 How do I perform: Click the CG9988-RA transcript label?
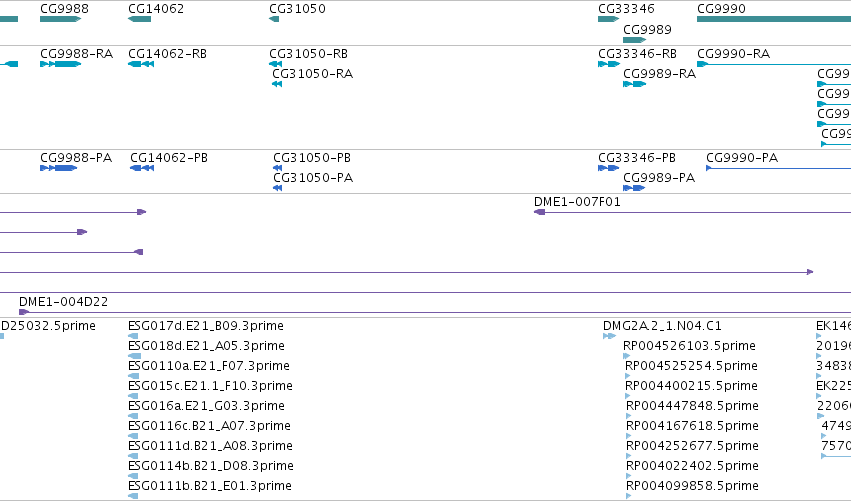(77, 54)
